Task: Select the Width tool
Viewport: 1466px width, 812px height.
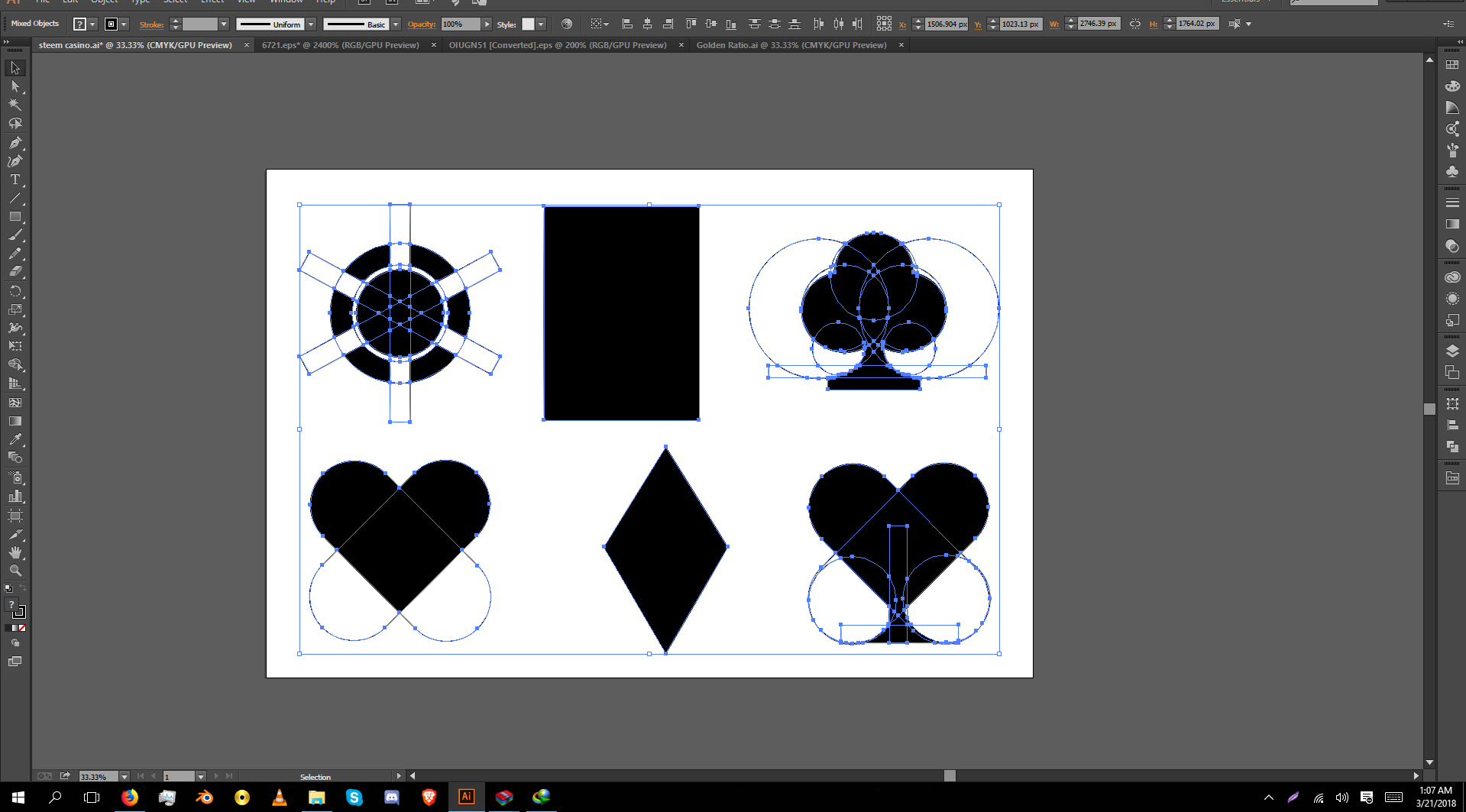Action: coord(15,328)
